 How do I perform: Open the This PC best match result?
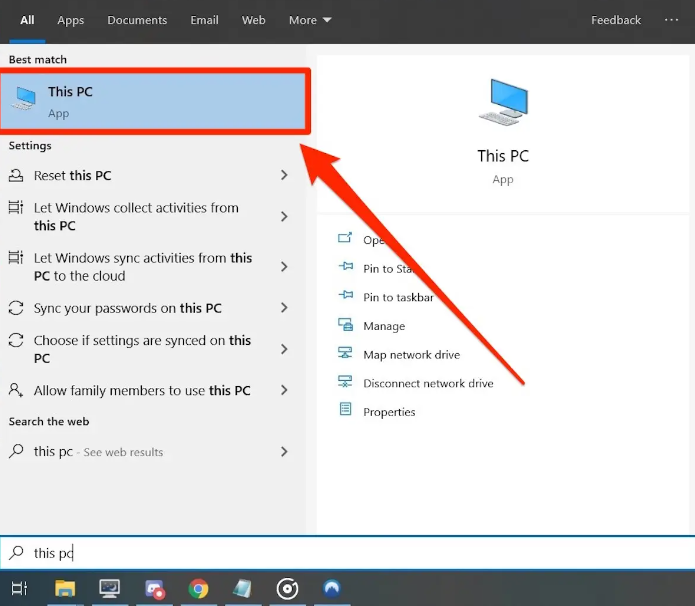[153, 101]
